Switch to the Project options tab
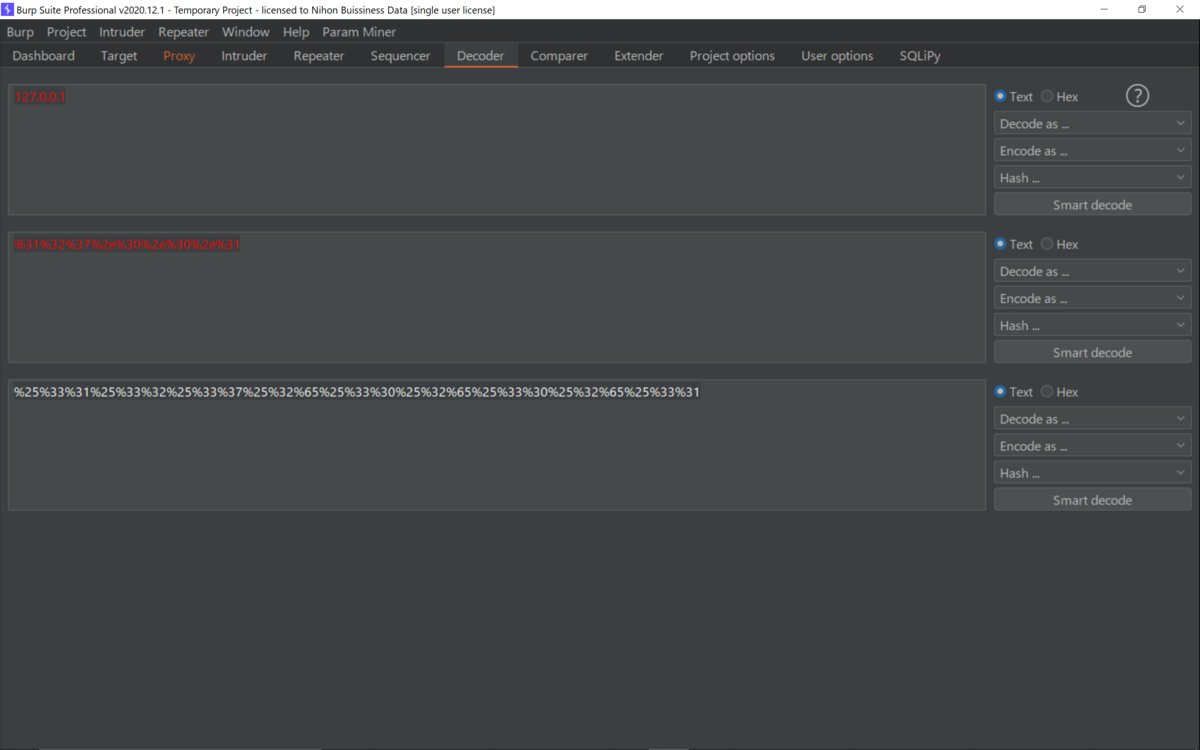1200x750 pixels. 732,56
